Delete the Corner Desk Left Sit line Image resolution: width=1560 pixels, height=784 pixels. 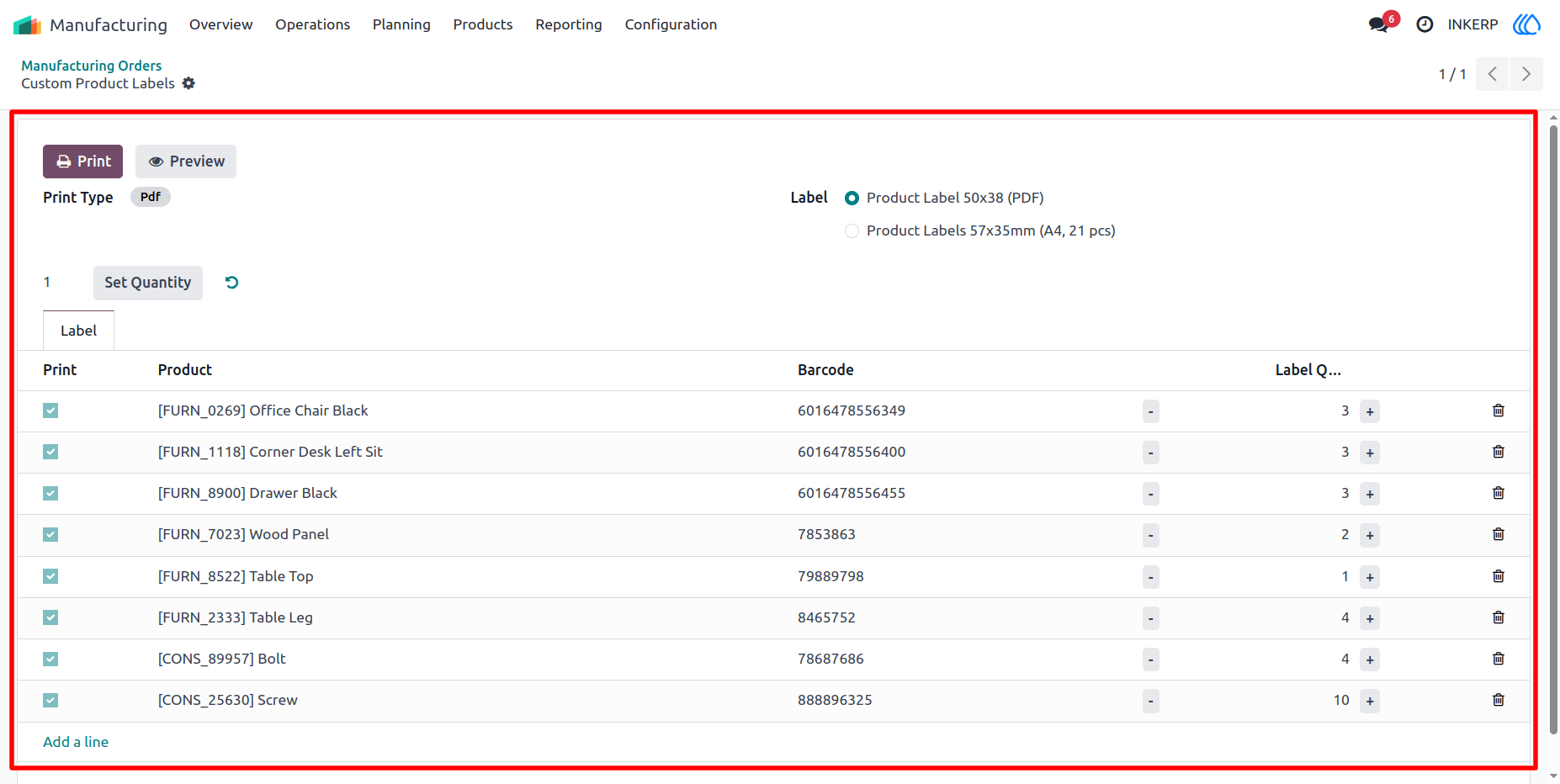(1499, 452)
